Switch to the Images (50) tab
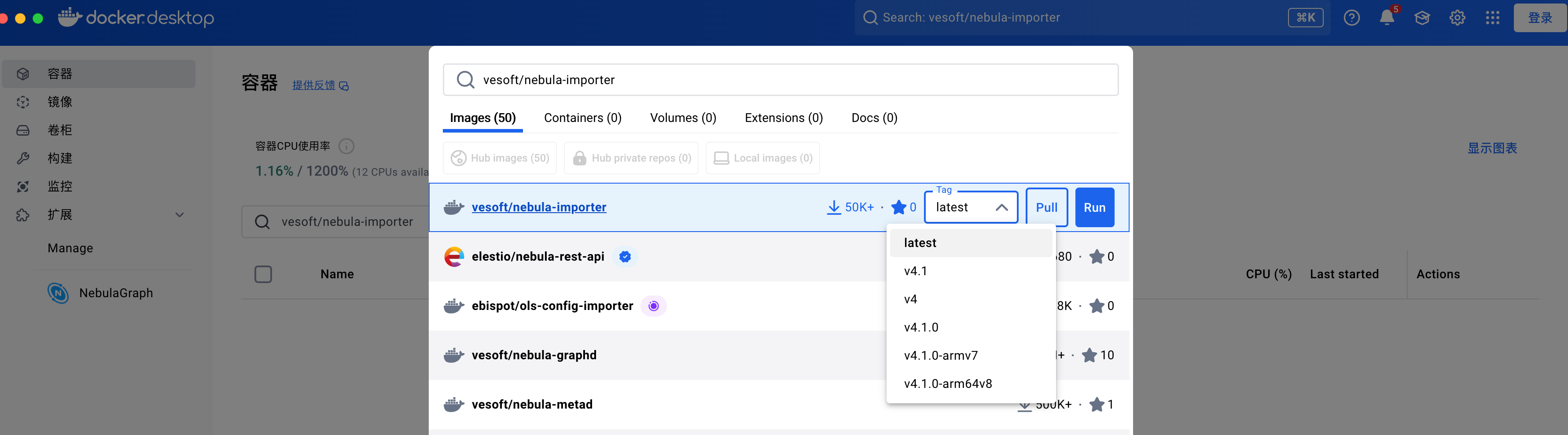Viewport: 1568px width, 435px height. click(483, 118)
